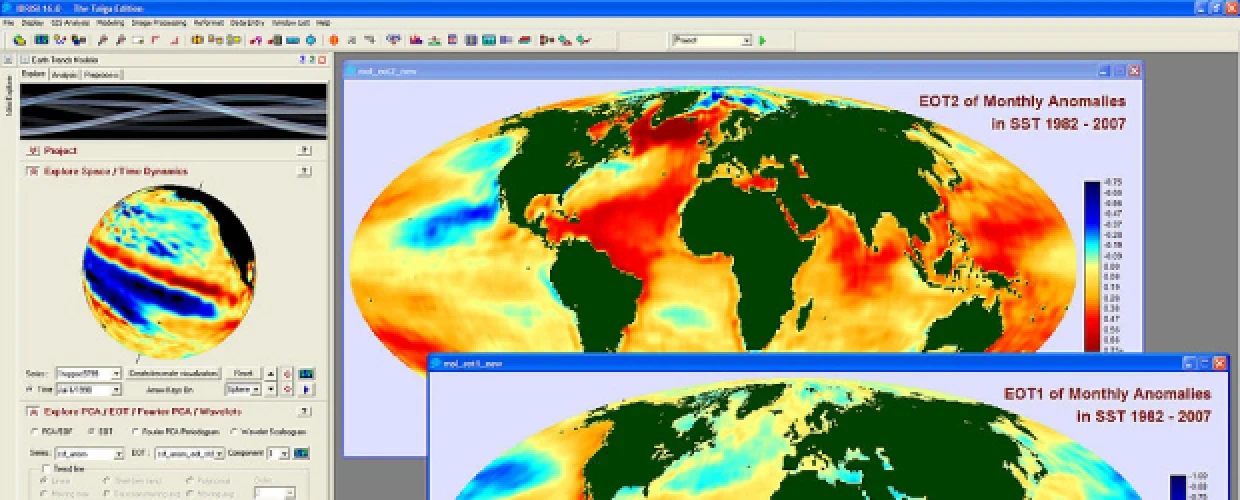The image size is (1240, 500).
Task: Click the pin icon left of the Earth Trends Modeler title
Action: (24, 60)
